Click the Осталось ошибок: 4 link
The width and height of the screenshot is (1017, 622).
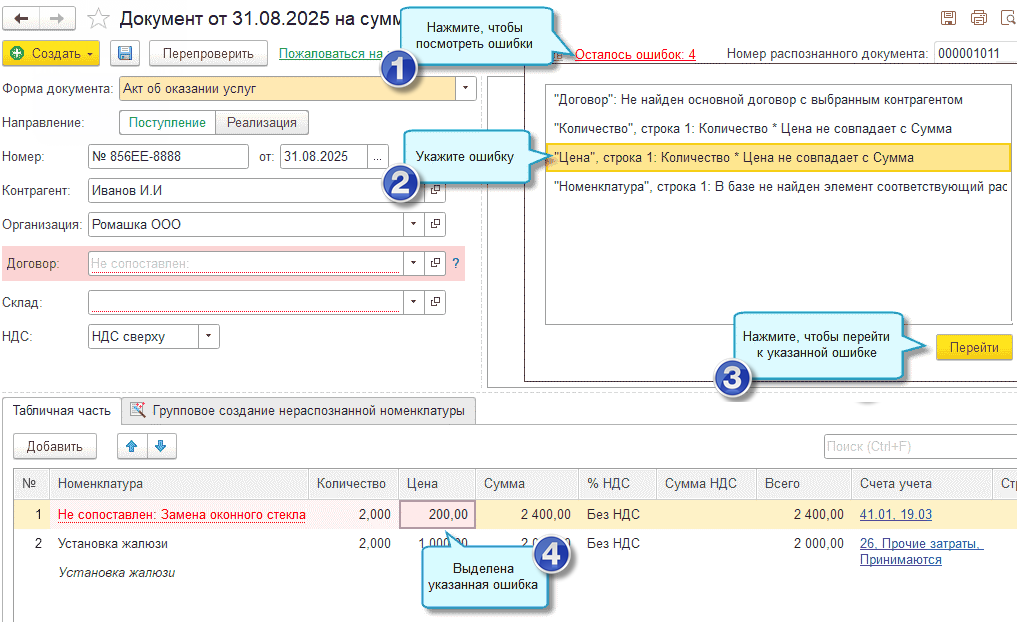coord(635,54)
